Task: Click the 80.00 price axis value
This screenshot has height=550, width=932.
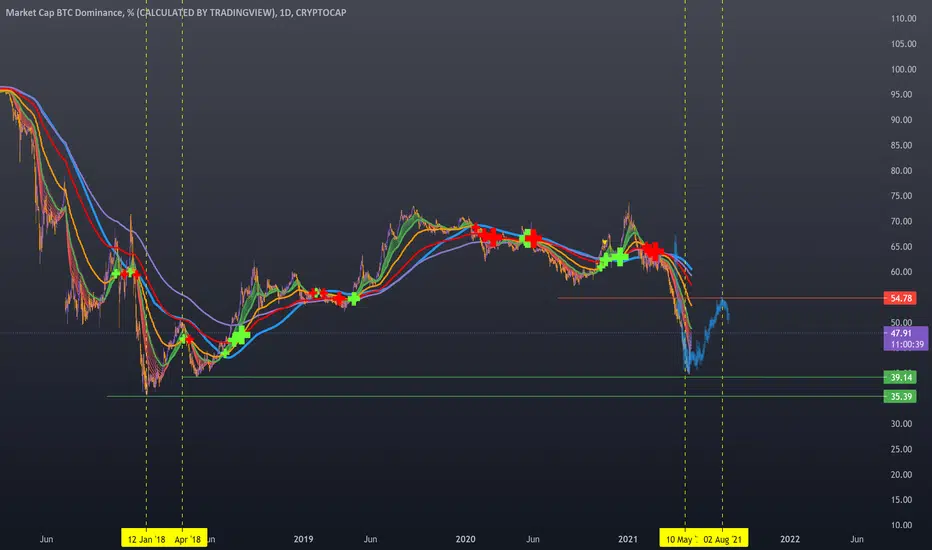Action: coord(901,171)
